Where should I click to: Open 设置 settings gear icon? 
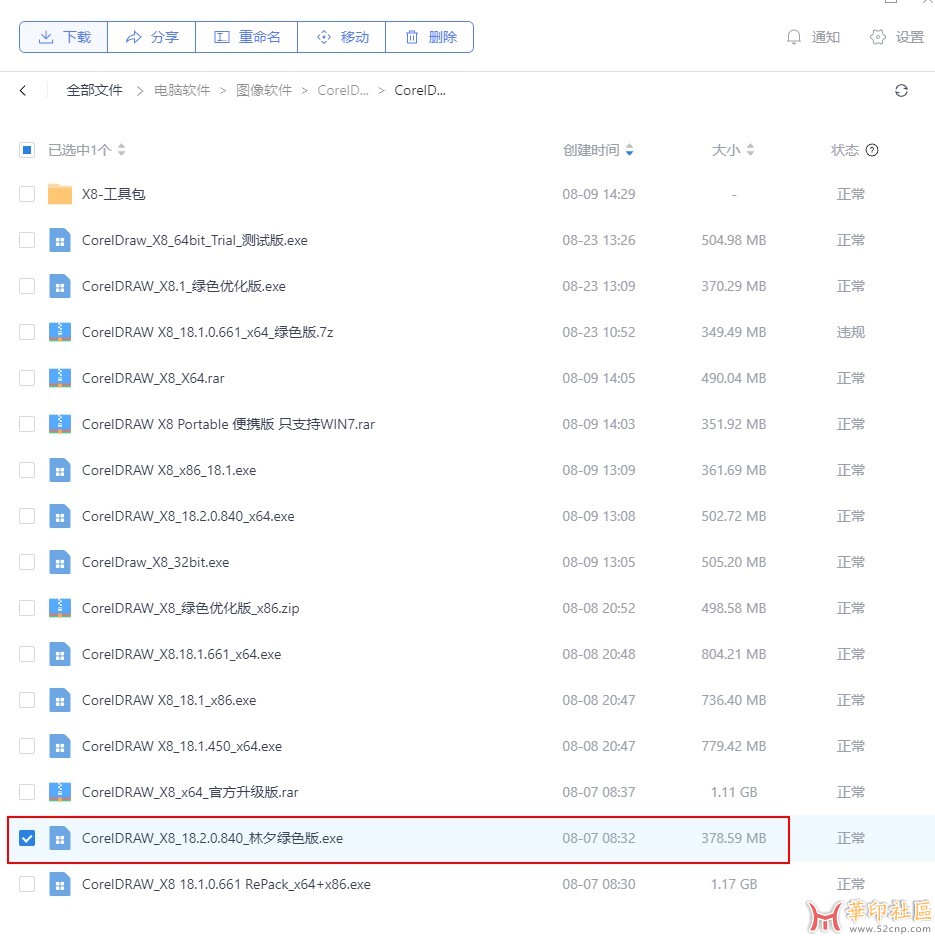[896, 37]
